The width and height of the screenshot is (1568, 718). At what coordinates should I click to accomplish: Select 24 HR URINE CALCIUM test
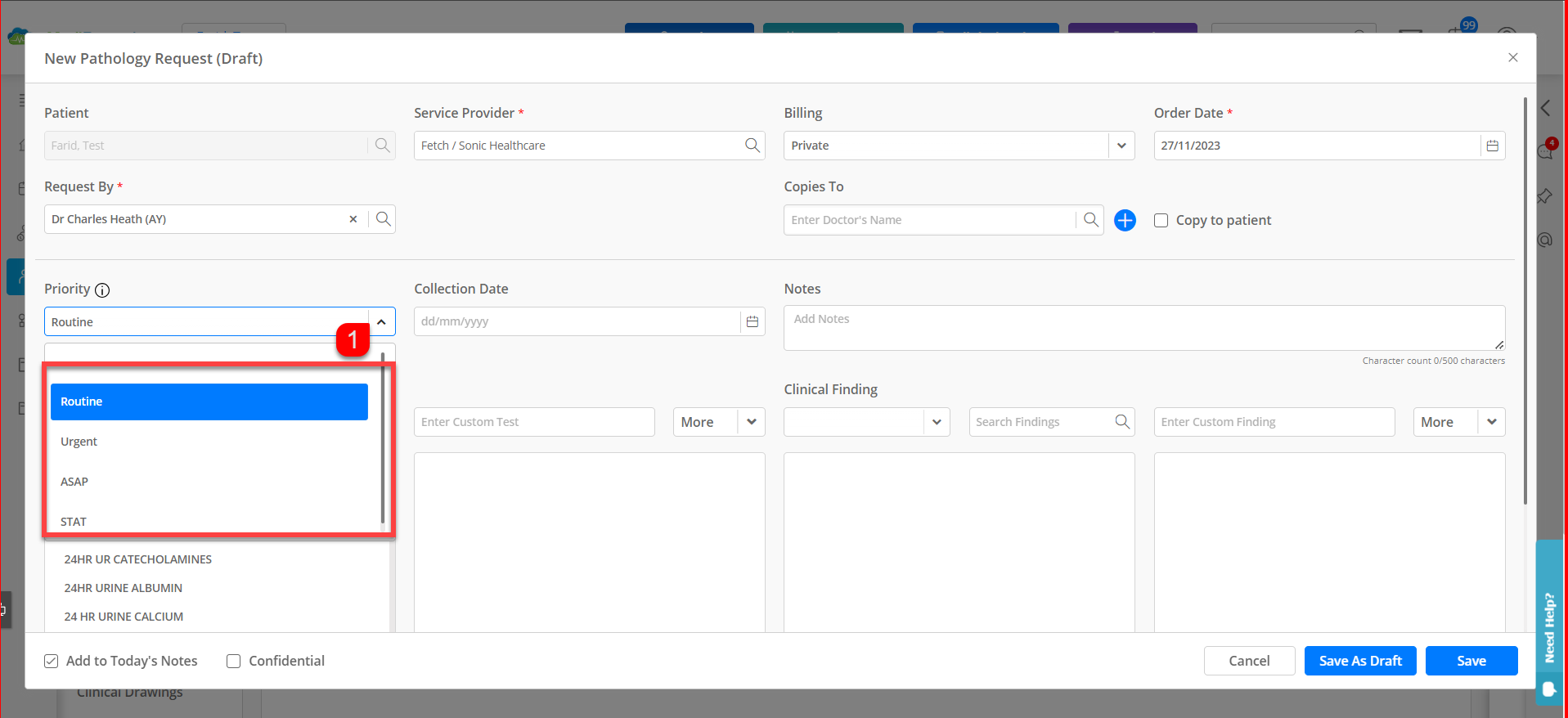124,617
